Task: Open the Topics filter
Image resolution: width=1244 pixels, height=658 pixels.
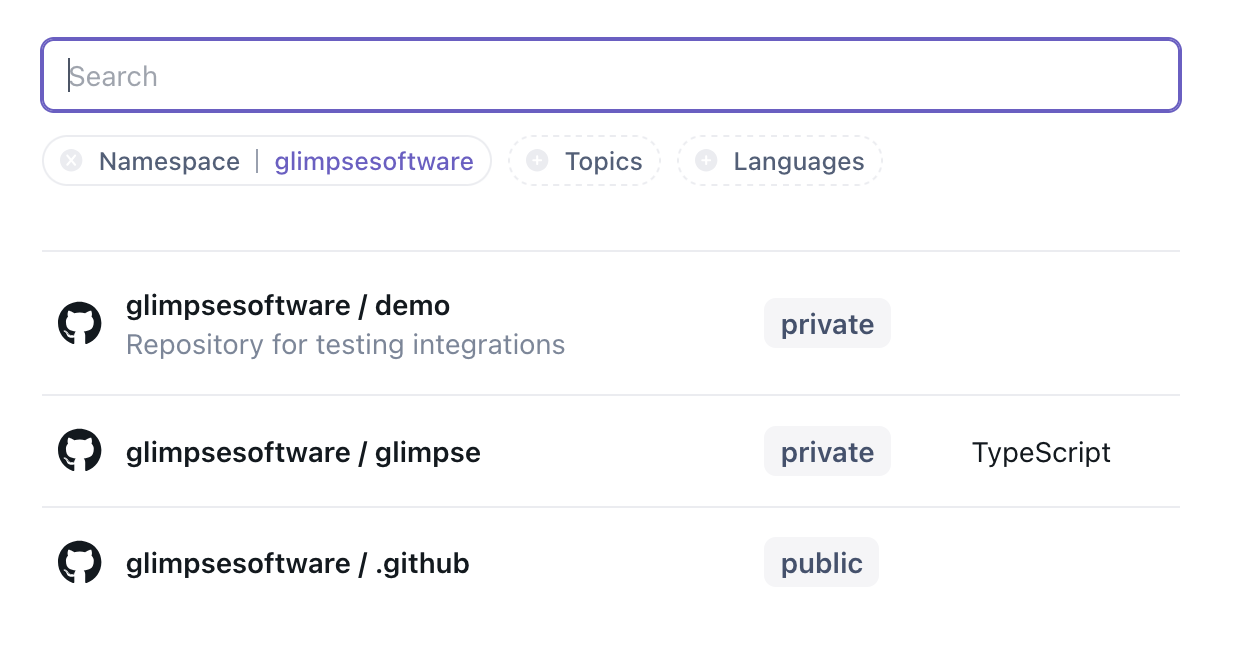Action: click(x=603, y=161)
